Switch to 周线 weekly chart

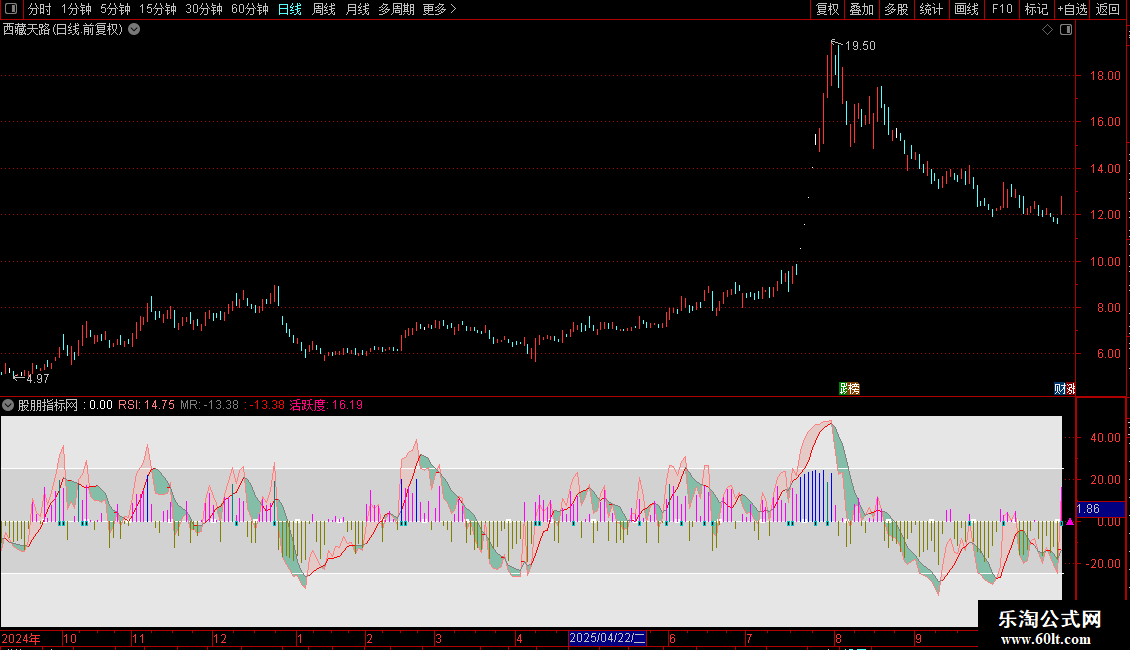click(324, 9)
